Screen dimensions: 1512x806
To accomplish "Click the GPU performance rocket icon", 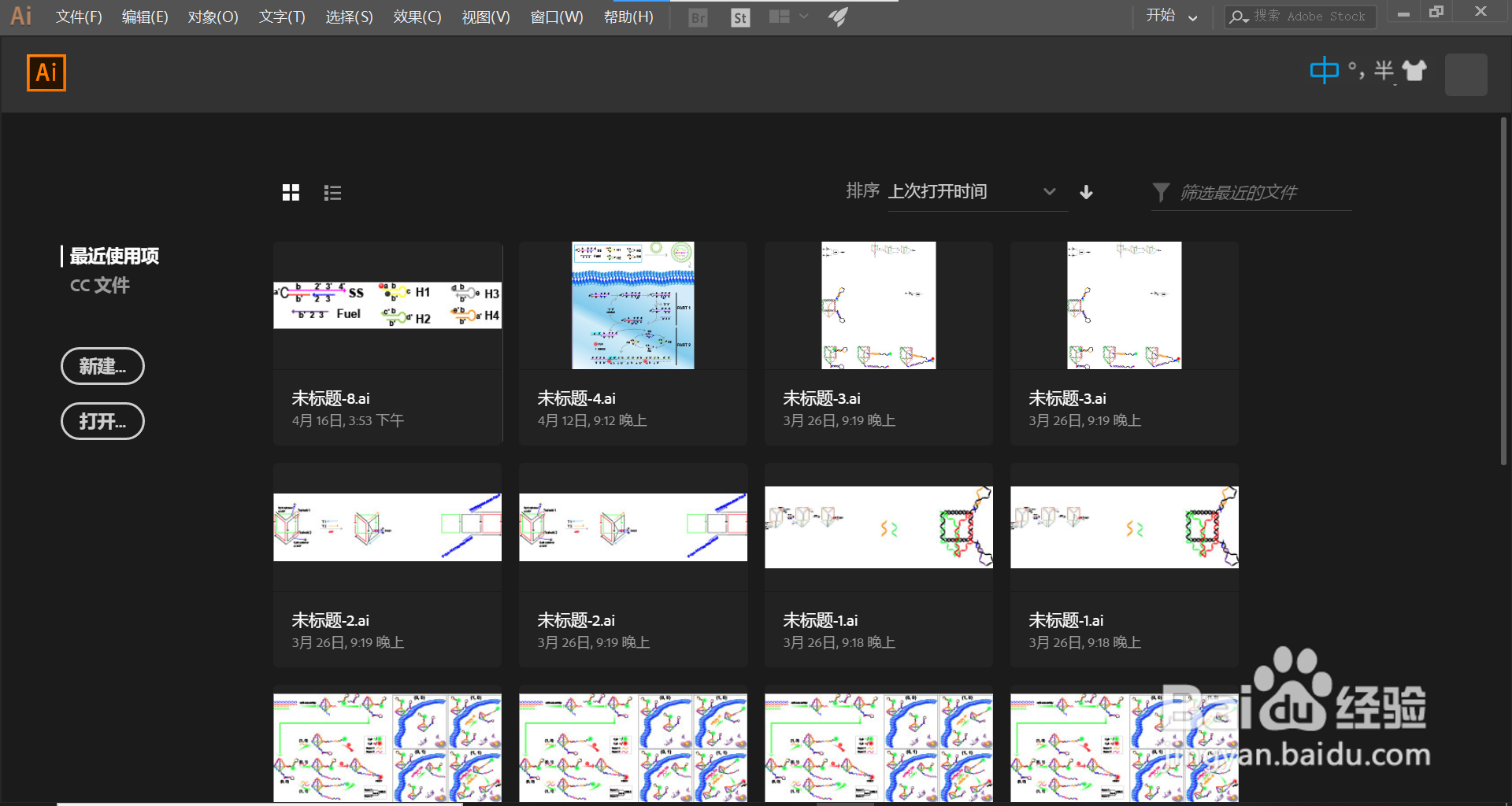I will pos(838,17).
